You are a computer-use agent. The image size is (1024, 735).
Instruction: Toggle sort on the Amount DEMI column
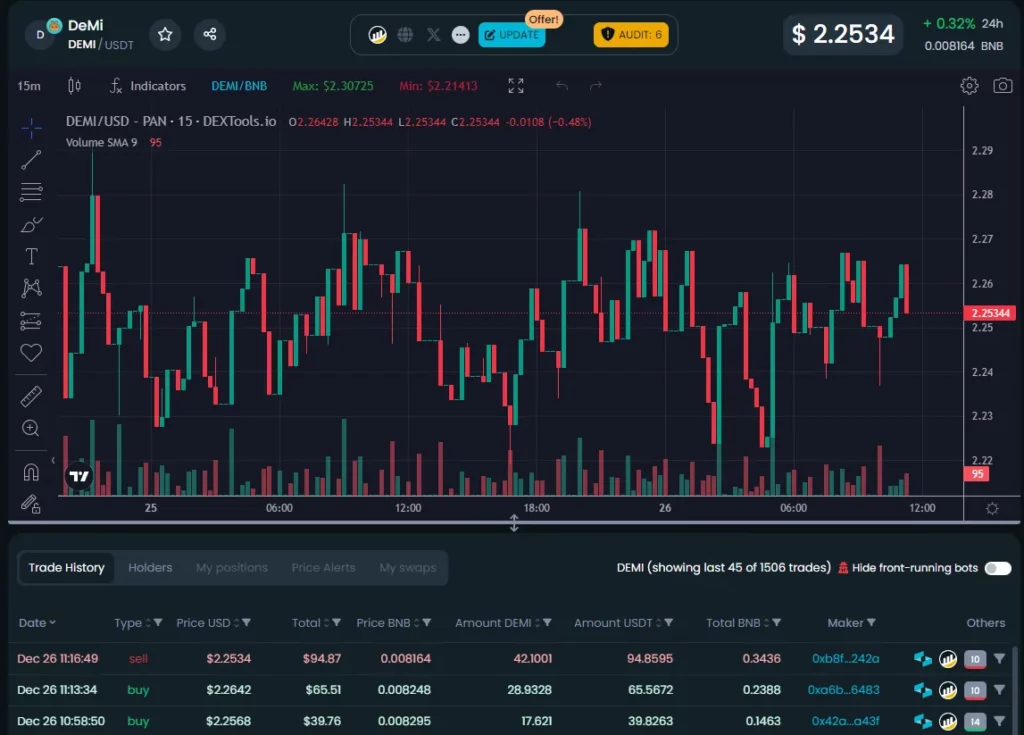(x=537, y=623)
